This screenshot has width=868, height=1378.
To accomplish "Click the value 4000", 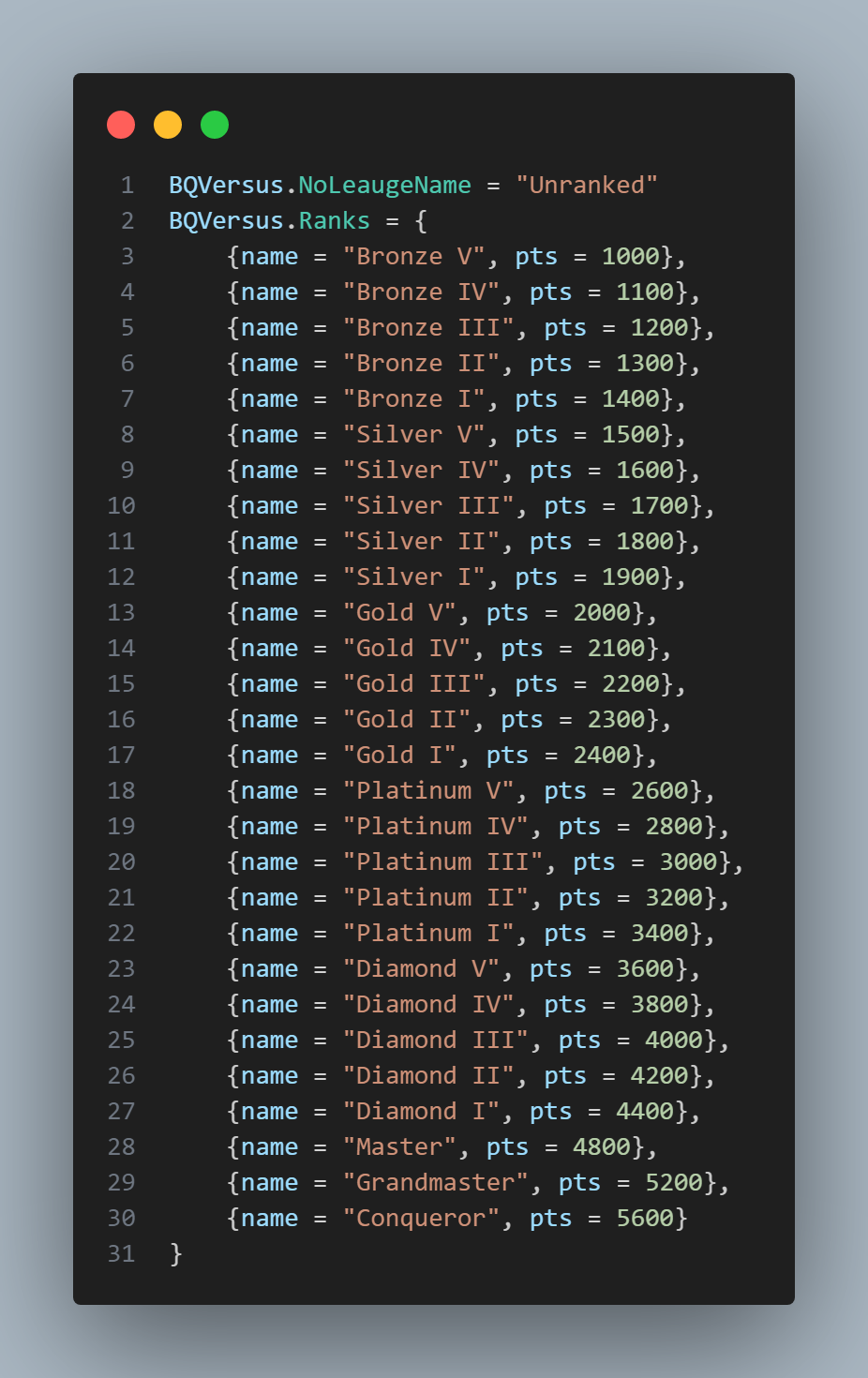I will 674,1040.
